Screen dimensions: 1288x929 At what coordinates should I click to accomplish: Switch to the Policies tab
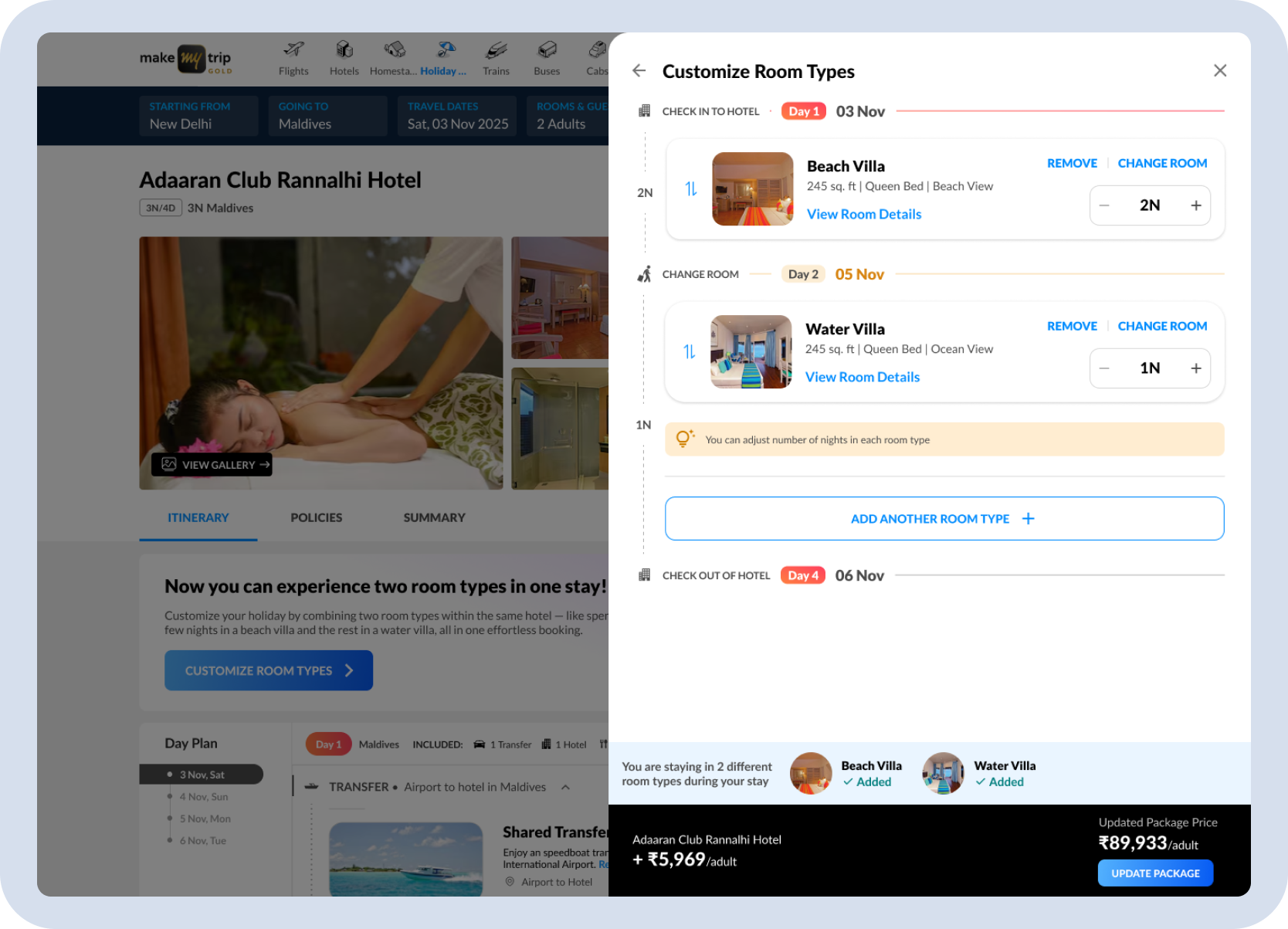317,518
